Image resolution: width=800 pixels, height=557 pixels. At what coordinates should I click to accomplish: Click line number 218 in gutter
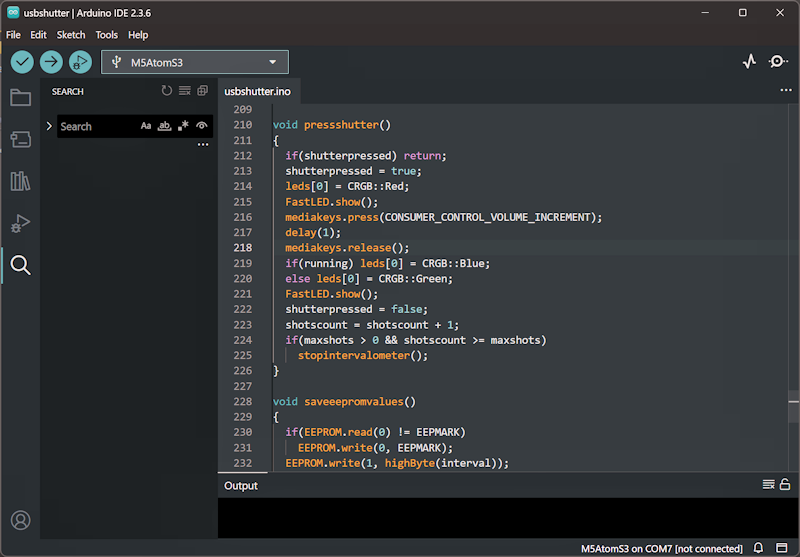point(243,247)
